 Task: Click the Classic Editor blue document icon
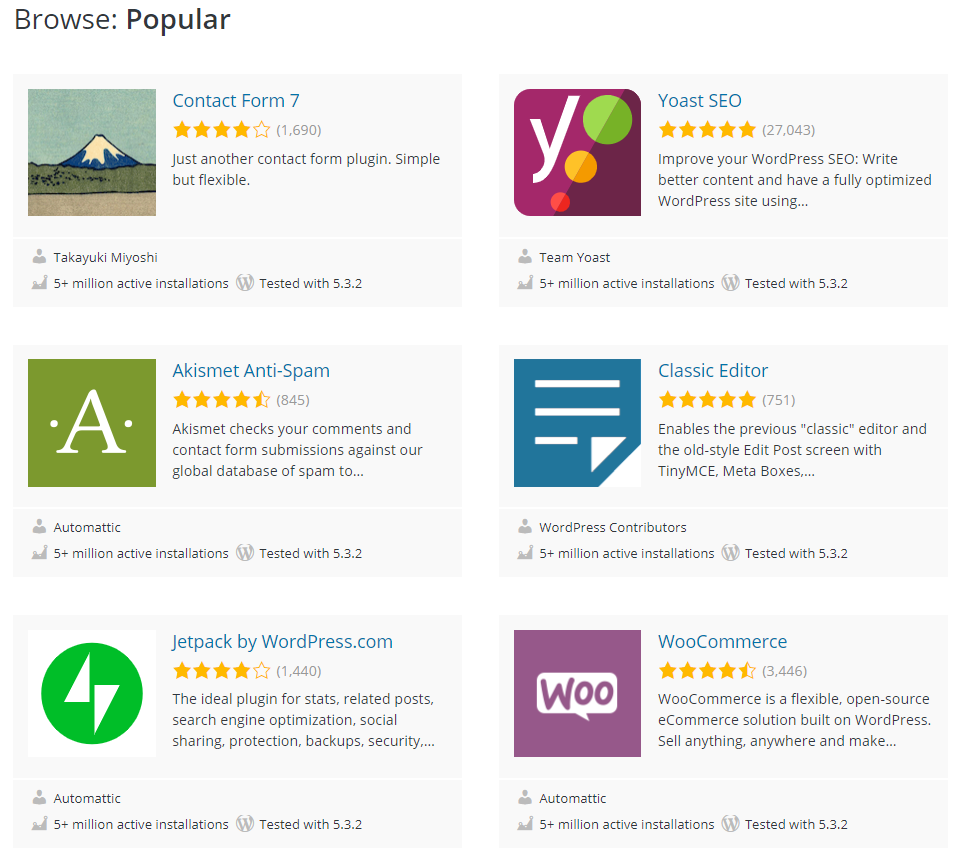tap(577, 423)
